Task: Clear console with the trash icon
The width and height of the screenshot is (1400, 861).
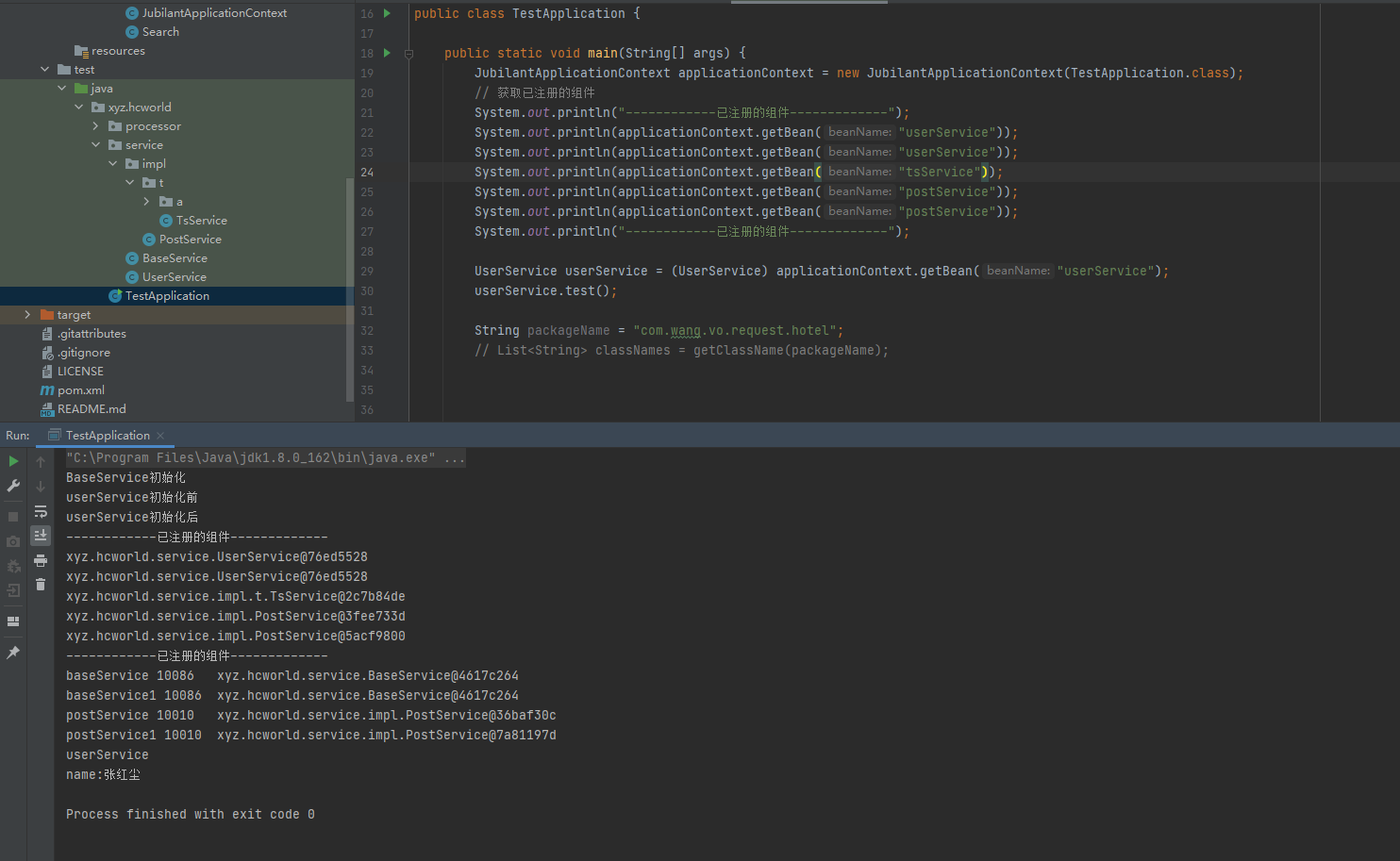Action: click(41, 585)
